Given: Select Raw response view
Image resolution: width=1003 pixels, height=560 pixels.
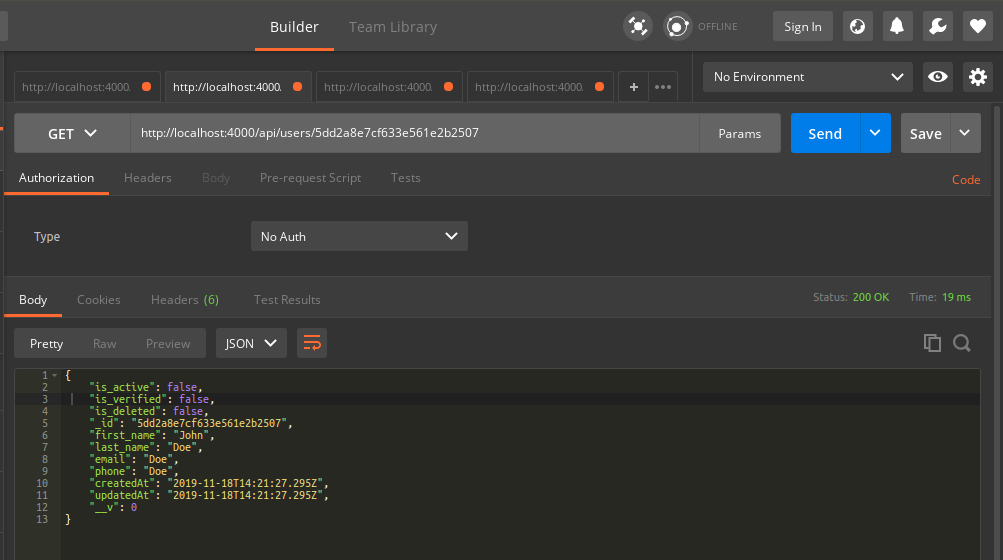Looking at the screenshot, I should [104, 343].
